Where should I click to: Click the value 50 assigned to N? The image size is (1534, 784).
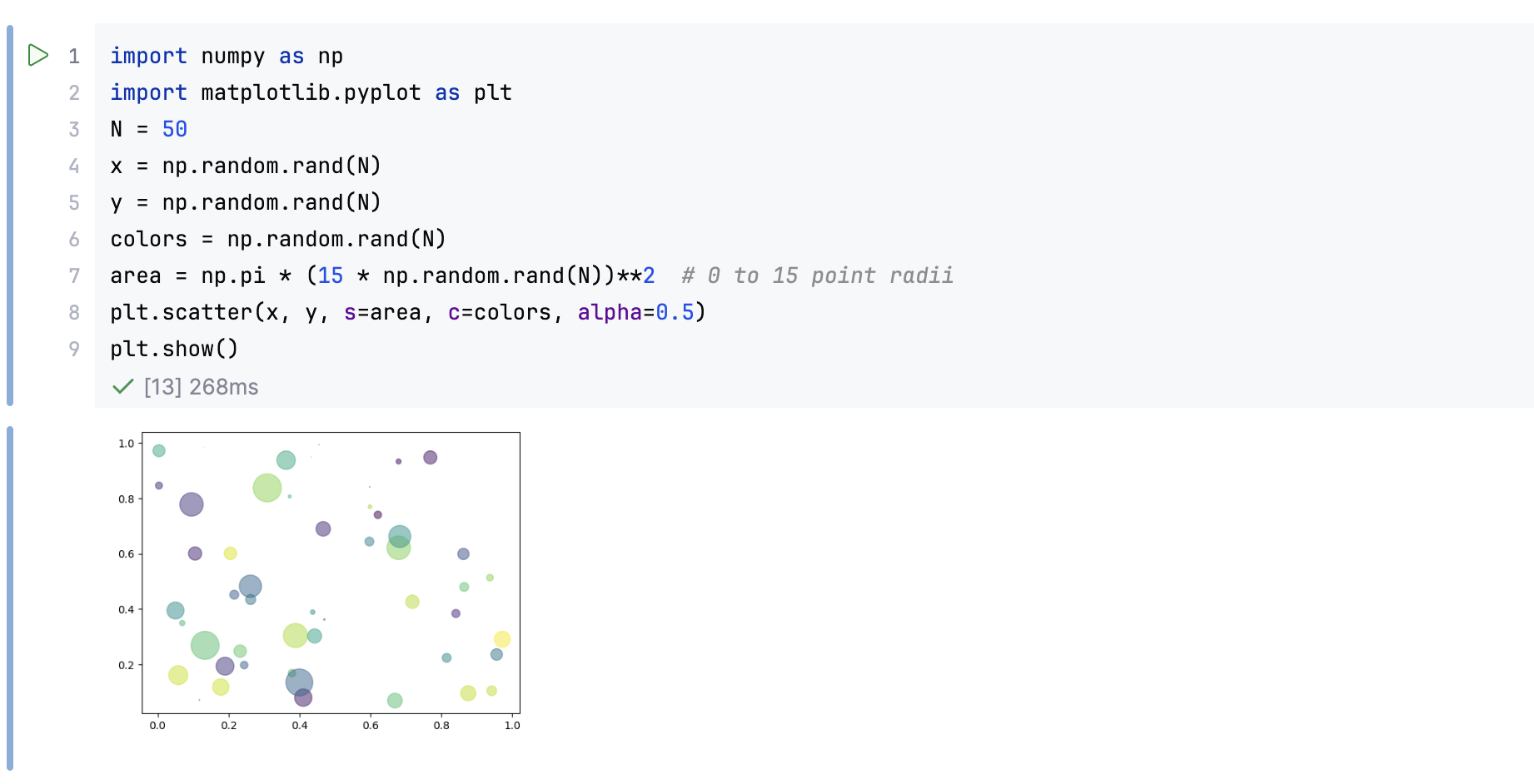coord(175,130)
